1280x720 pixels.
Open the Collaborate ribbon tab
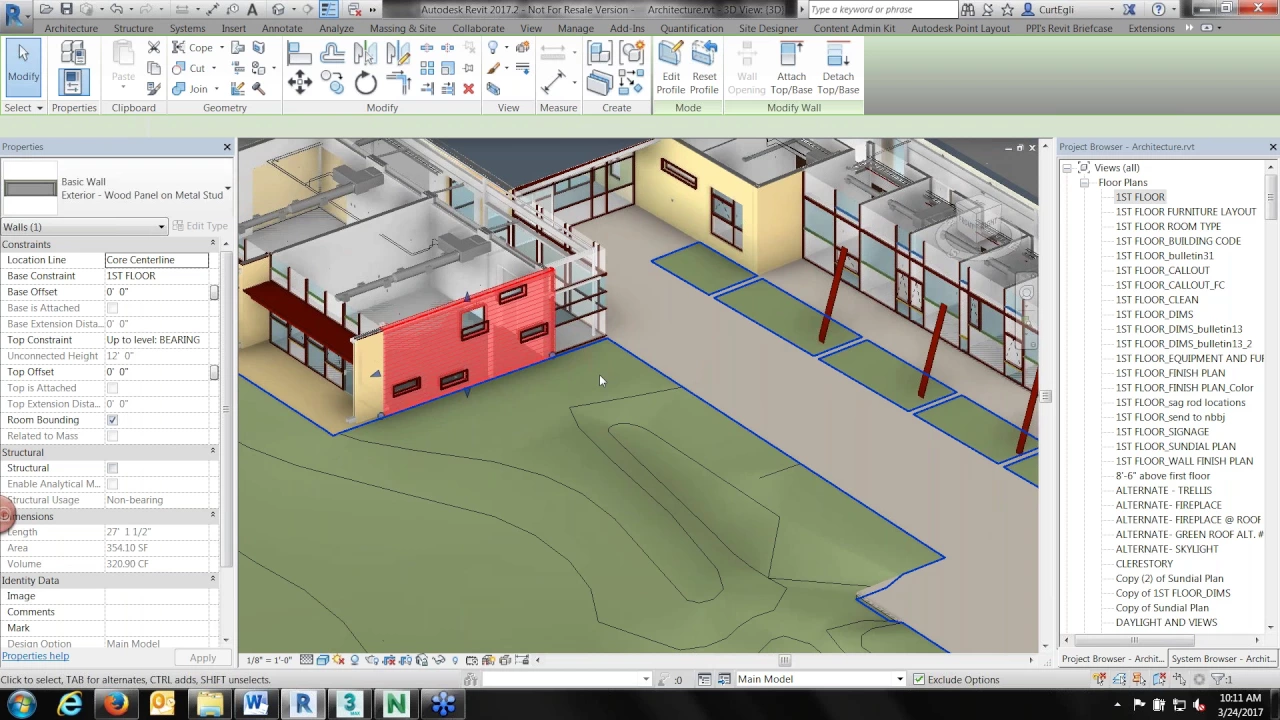click(x=478, y=28)
